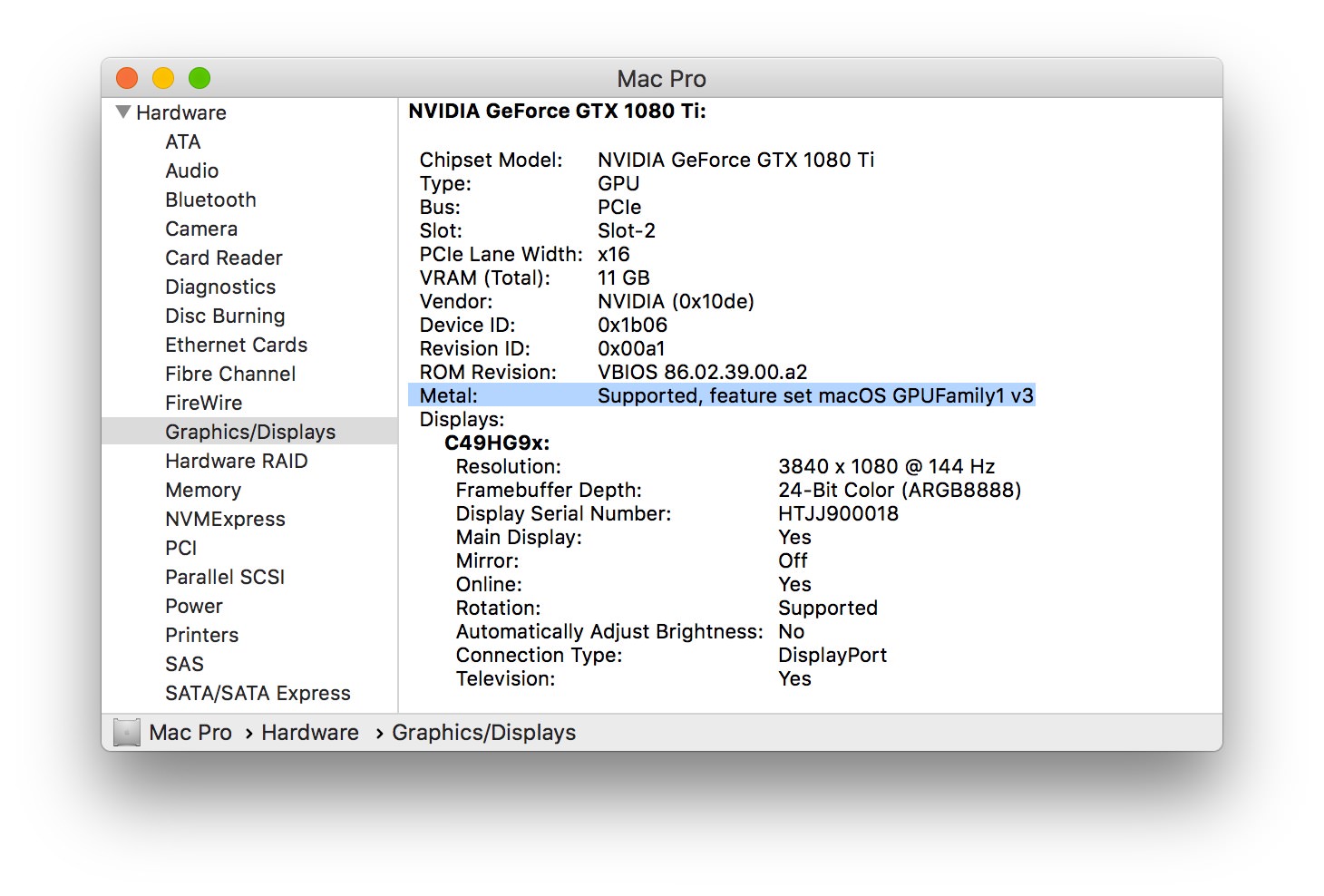This screenshot has width=1324, height=896.
Task: Select Audio in the sidebar
Action: point(192,170)
